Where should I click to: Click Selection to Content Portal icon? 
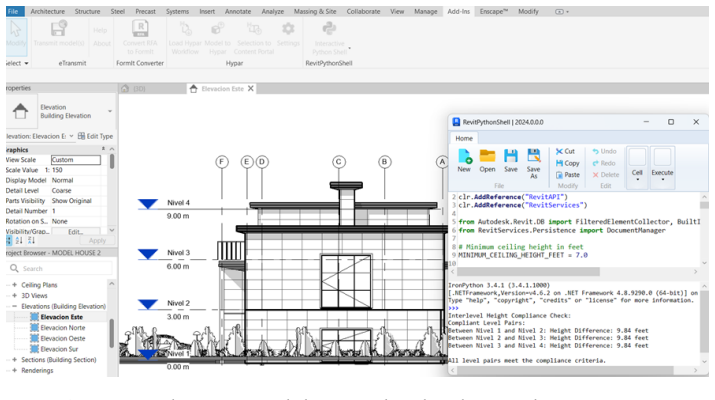(x=254, y=29)
